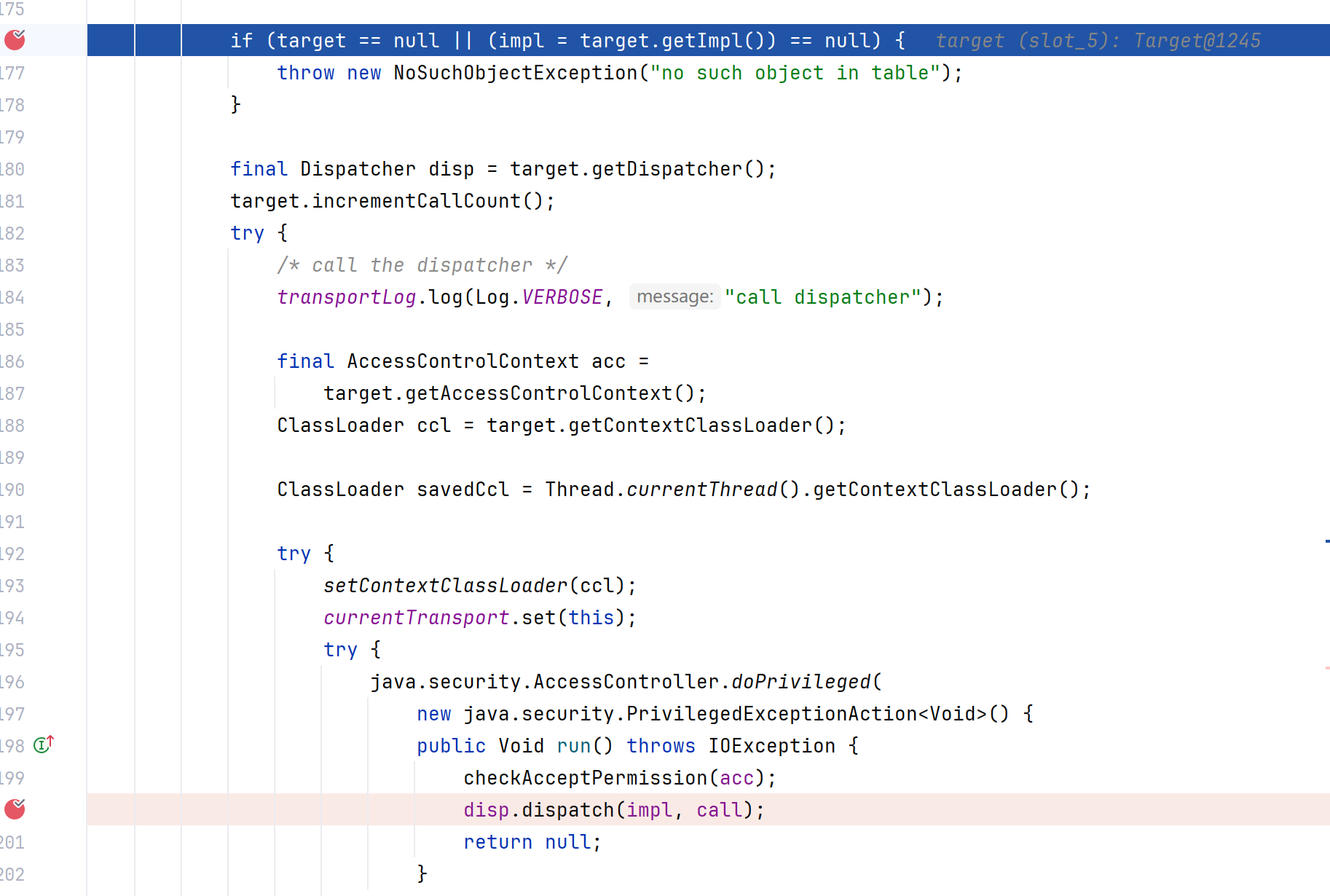The image size is (1330, 896).
Task: Jump to the blue marker in right stripe
Action: click(x=1326, y=541)
